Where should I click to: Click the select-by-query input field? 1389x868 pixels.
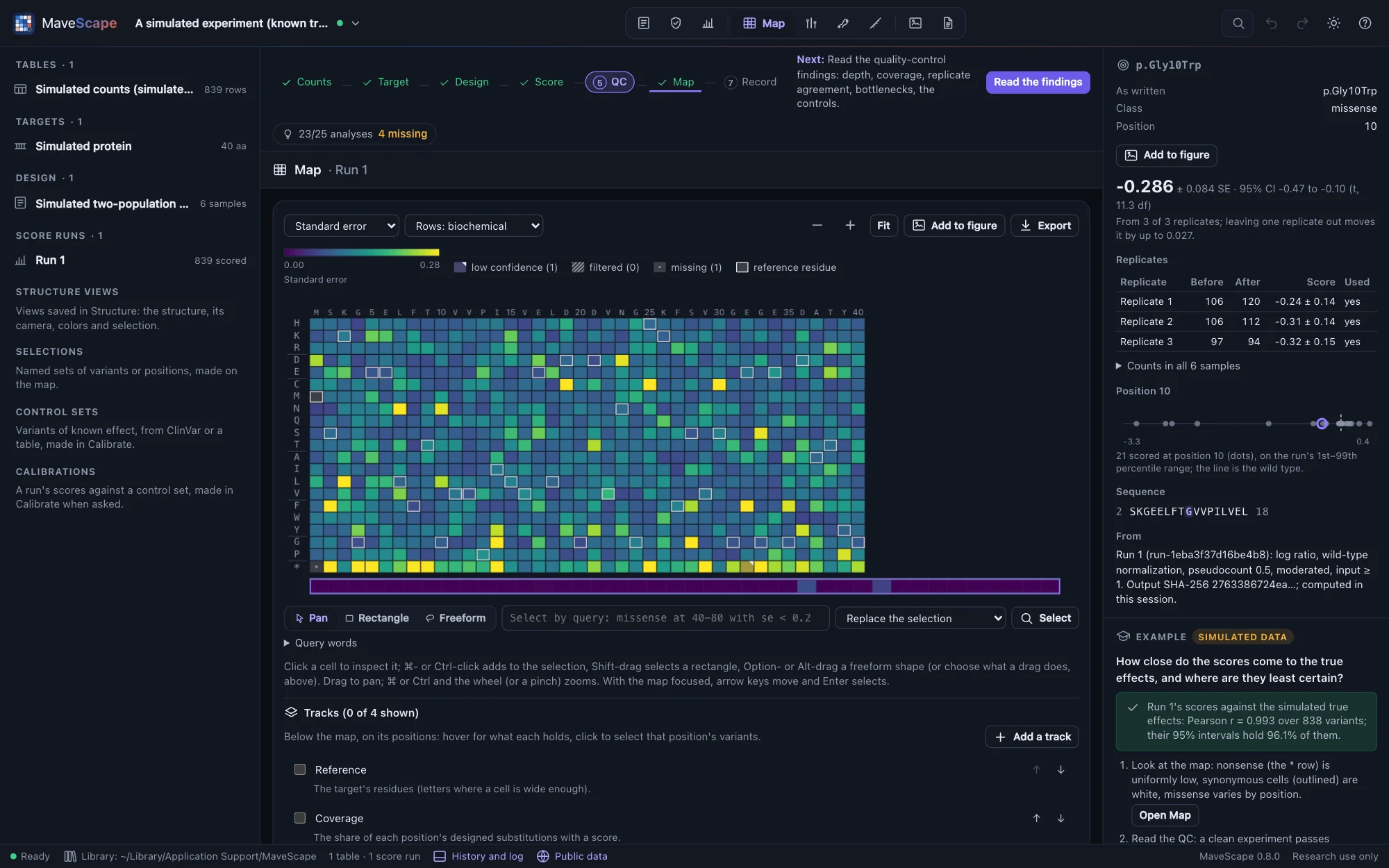pyautogui.click(x=665, y=618)
